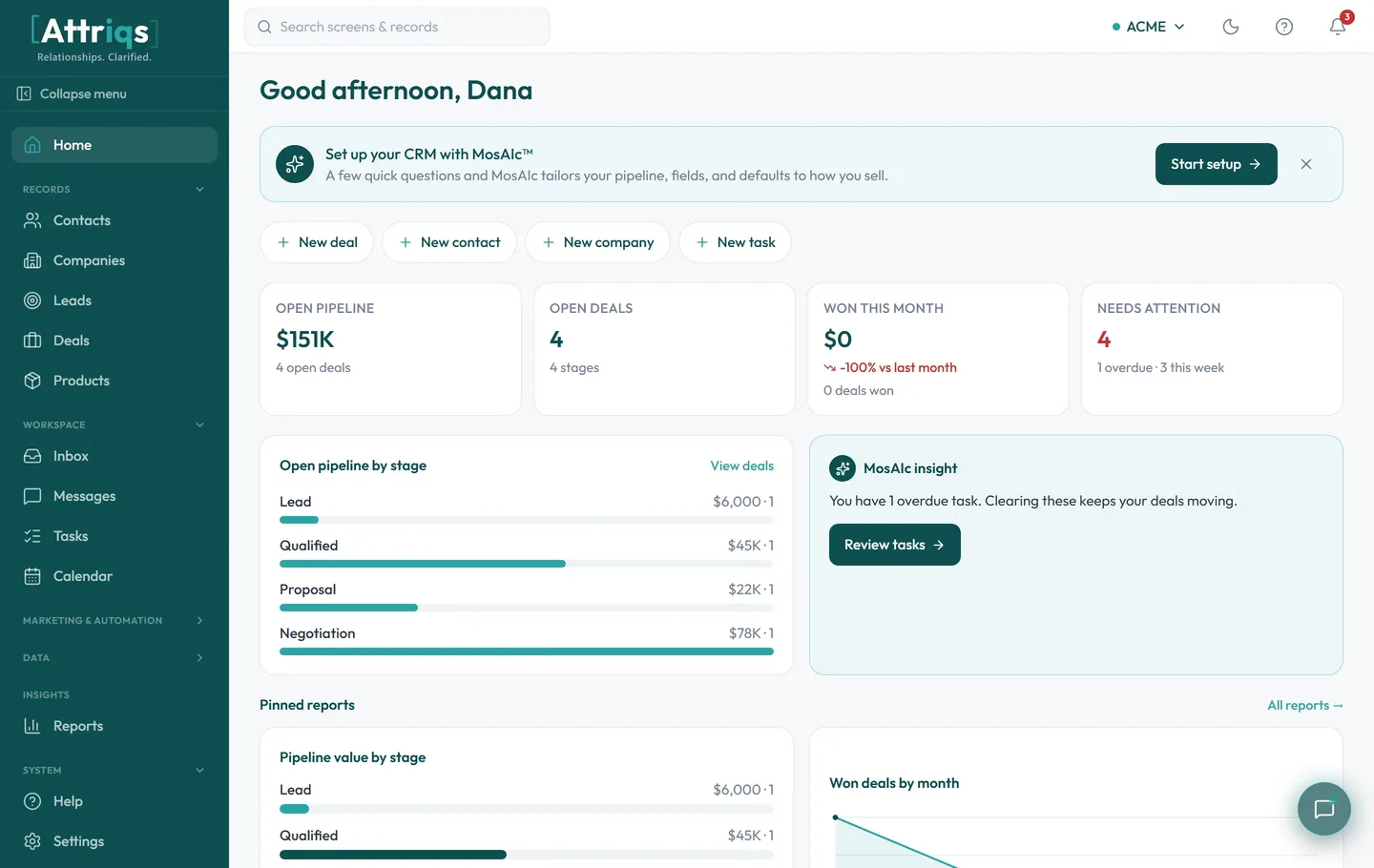Open Leads from the sidebar
The height and width of the screenshot is (868, 1374).
point(114,300)
